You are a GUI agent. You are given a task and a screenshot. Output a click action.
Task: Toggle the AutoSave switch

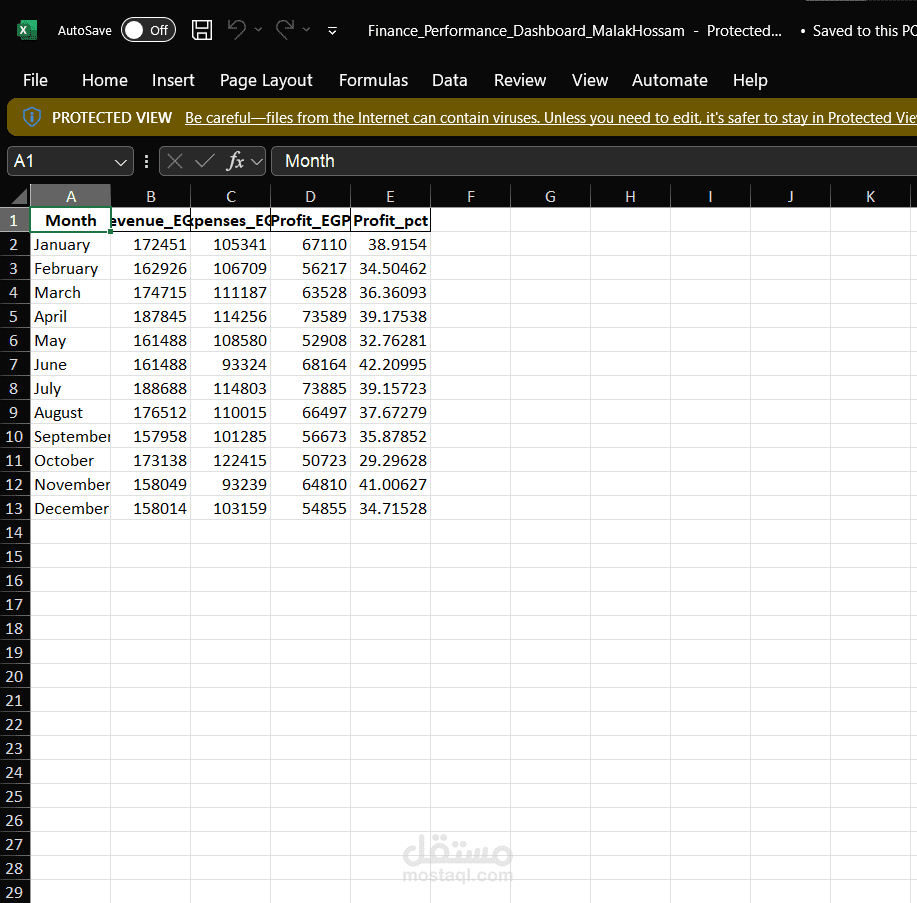coord(149,30)
